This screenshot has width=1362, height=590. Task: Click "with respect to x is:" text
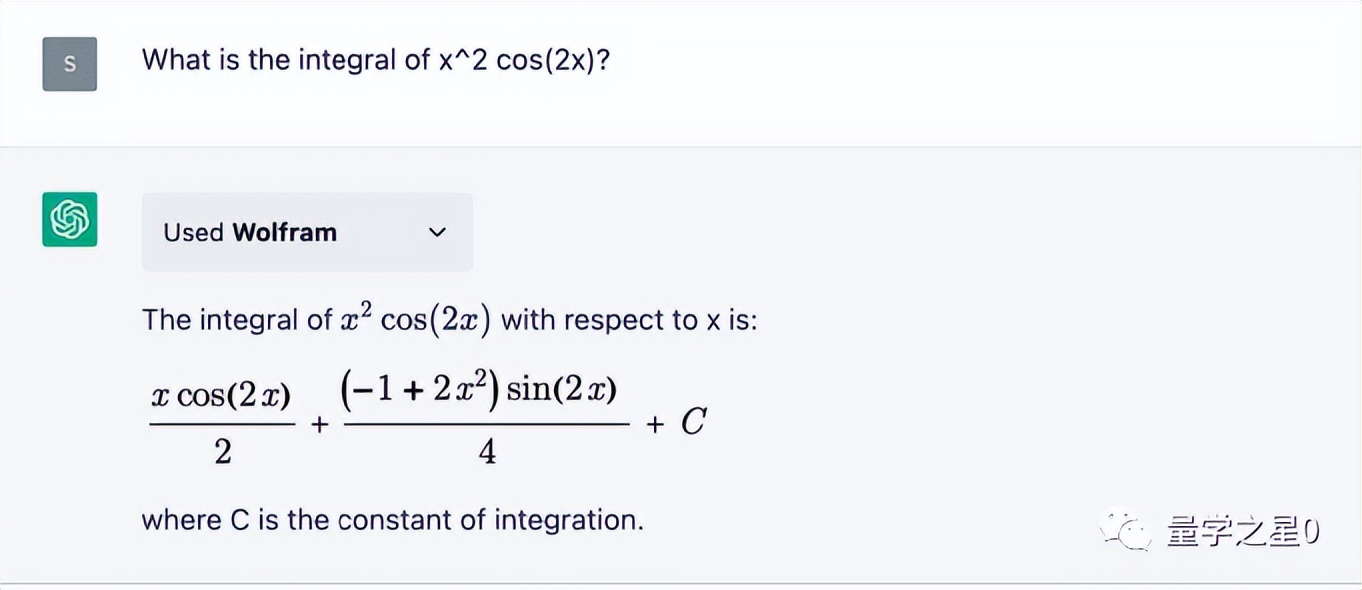tap(629, 320)
